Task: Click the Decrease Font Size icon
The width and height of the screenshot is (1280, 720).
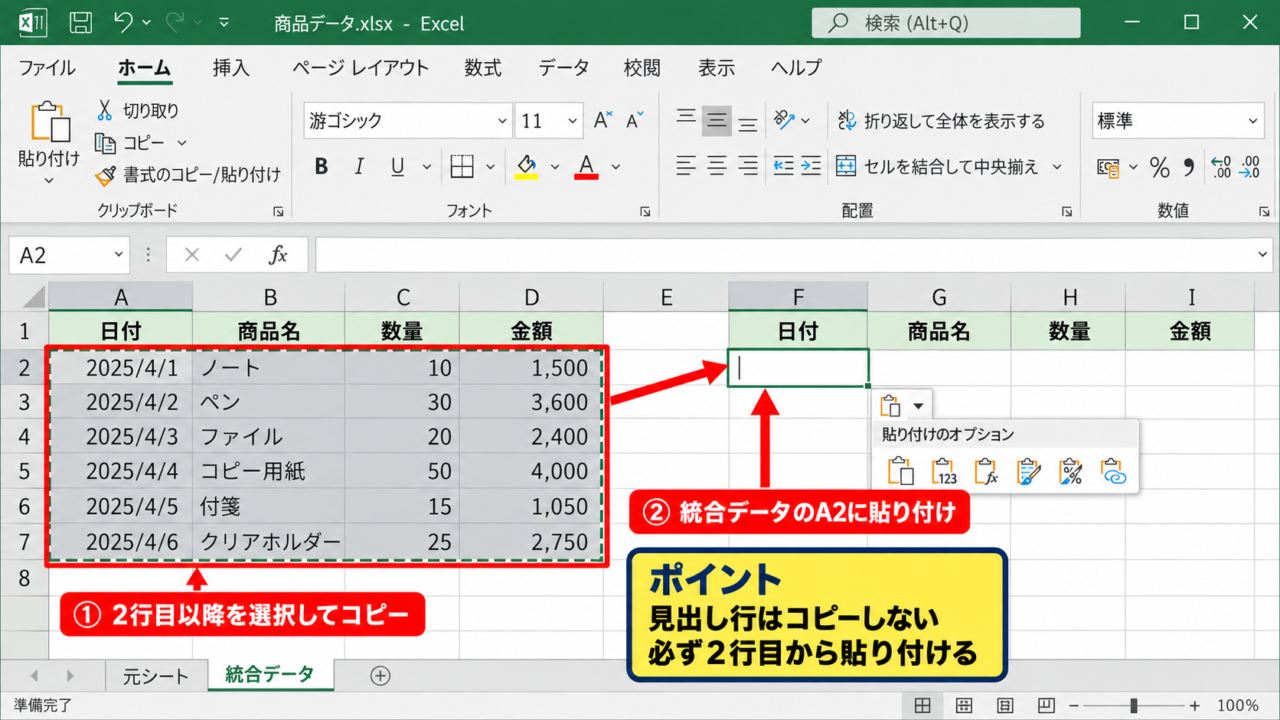Action: [x=634, y=121]
